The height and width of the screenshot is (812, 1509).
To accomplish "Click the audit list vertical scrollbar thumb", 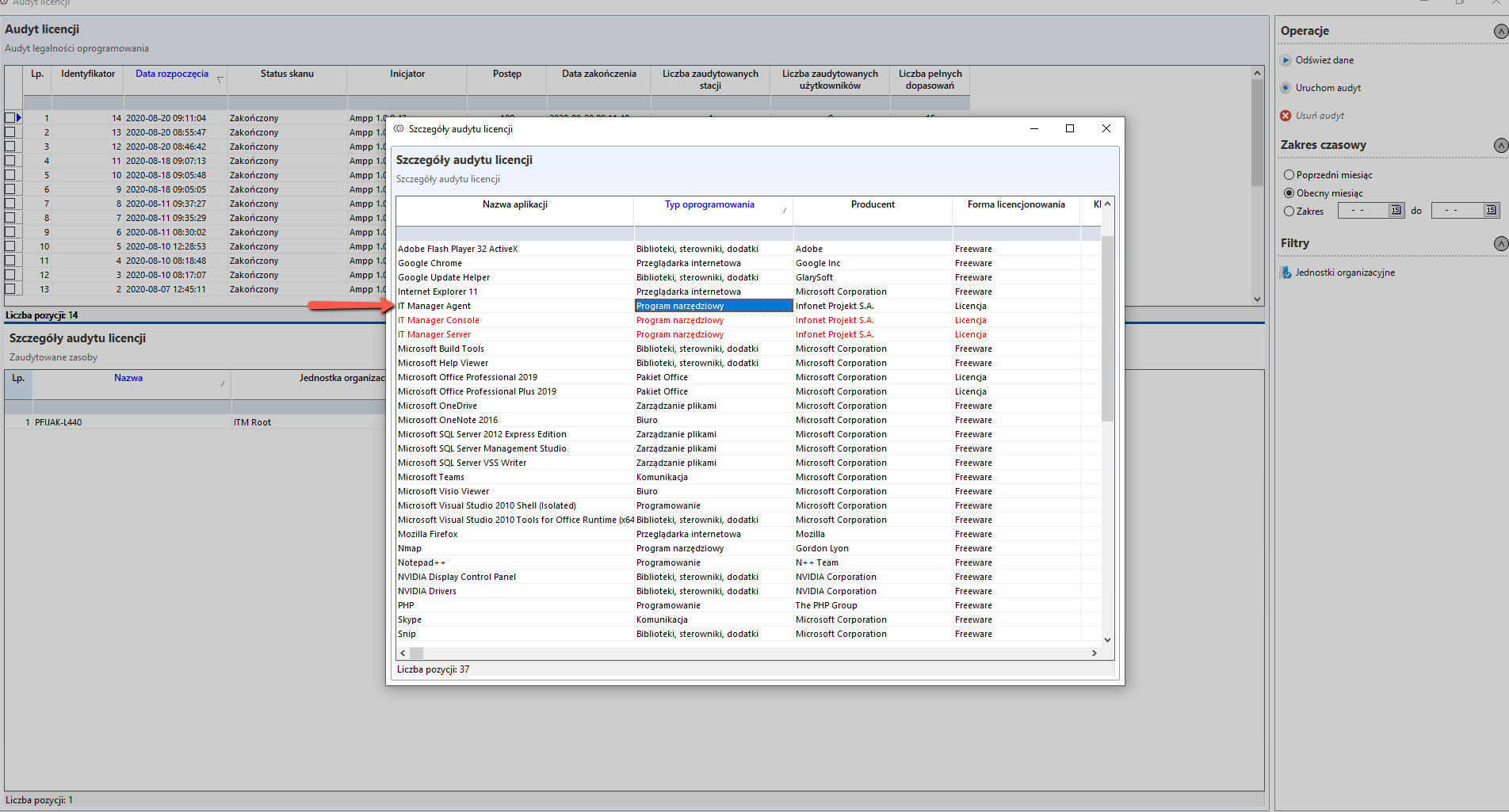I will [x=1258, y=132].
